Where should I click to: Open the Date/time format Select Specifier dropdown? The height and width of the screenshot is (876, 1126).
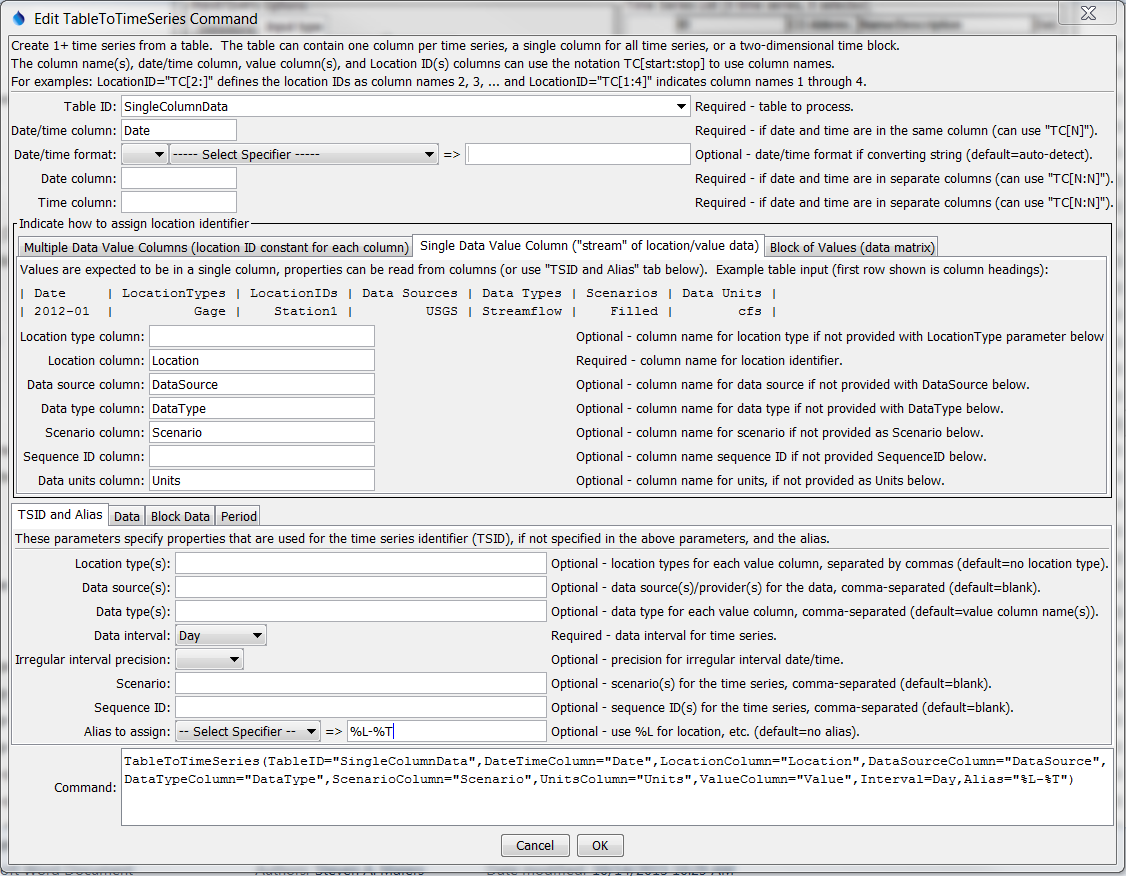(304, 154)
